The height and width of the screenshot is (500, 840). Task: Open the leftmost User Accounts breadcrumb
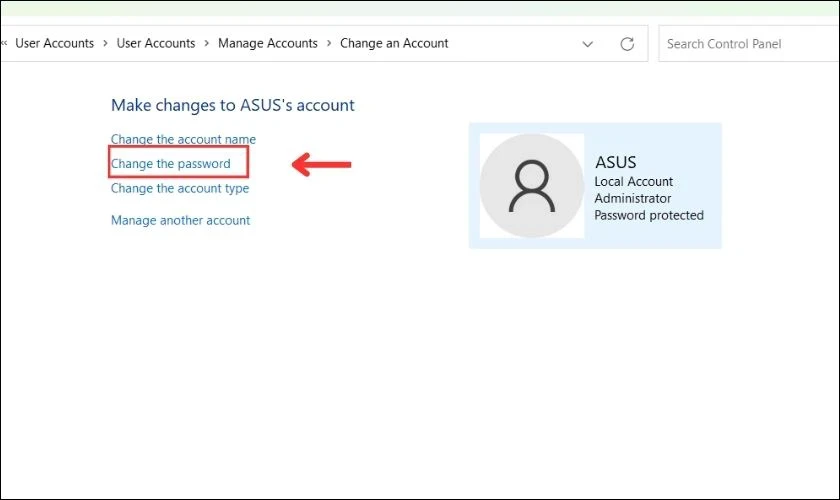[54, 43]
